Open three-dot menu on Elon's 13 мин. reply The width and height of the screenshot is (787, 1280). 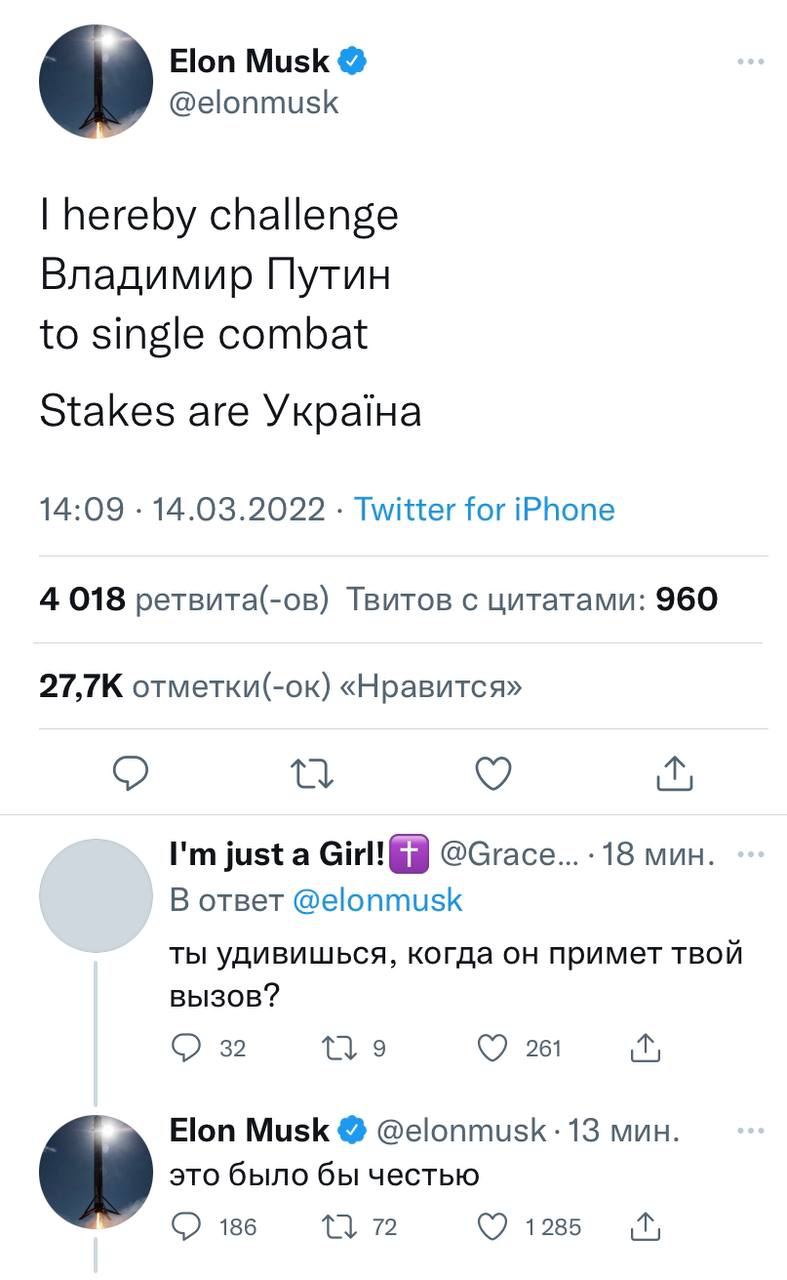[x=750, y=1131]
